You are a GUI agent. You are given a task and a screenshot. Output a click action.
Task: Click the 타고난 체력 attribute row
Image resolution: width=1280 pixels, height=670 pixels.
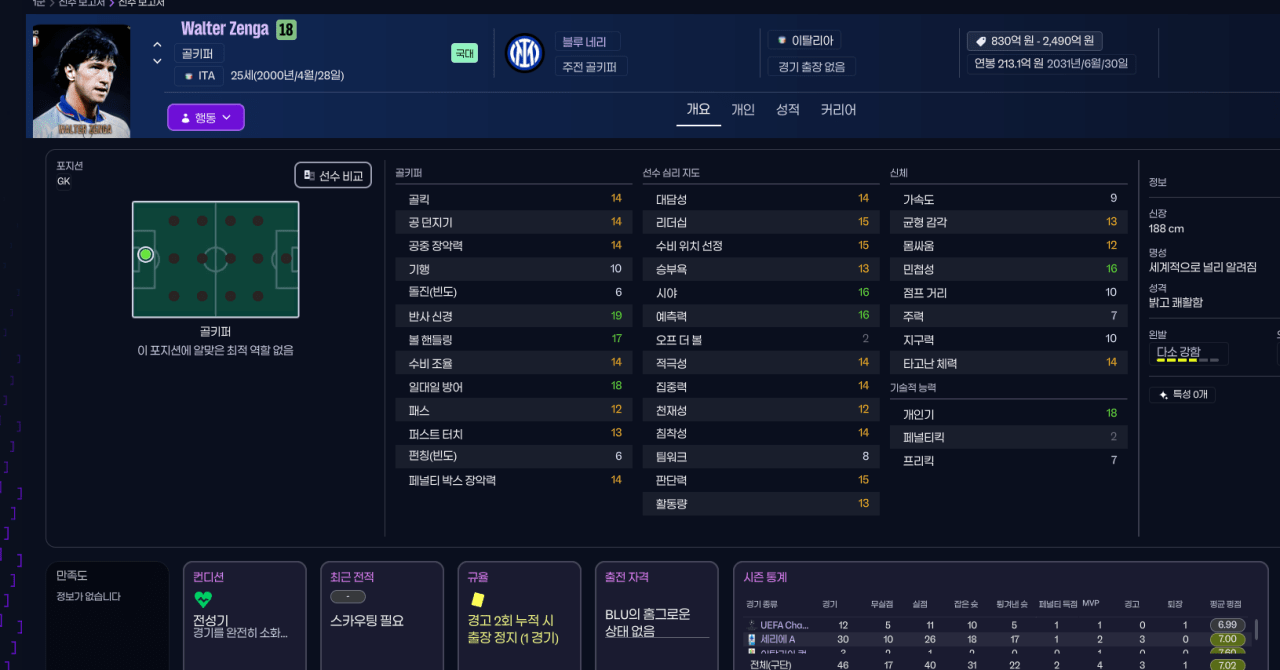pos(1009,363)
